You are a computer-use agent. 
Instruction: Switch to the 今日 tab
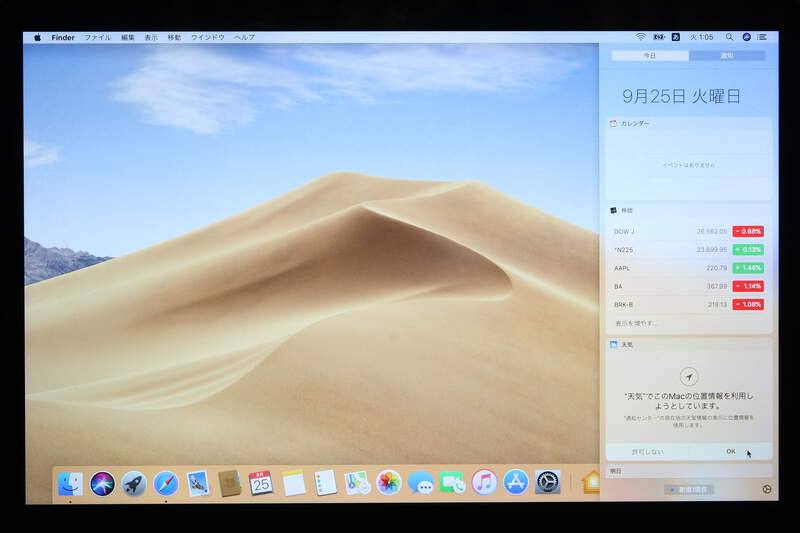pos(650,56)
